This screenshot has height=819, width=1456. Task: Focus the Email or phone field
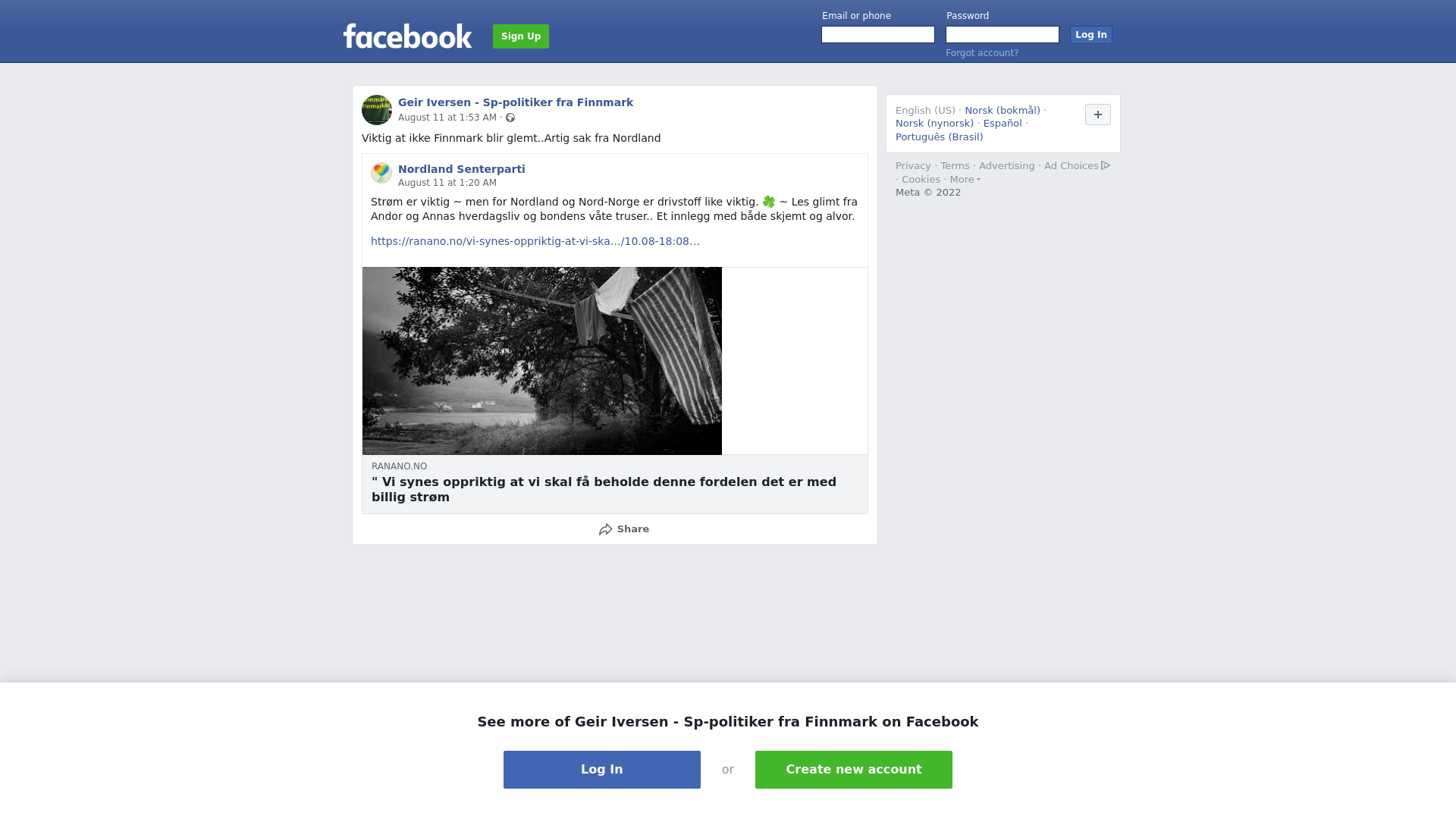pyautogui.click(x=878, y=35)
